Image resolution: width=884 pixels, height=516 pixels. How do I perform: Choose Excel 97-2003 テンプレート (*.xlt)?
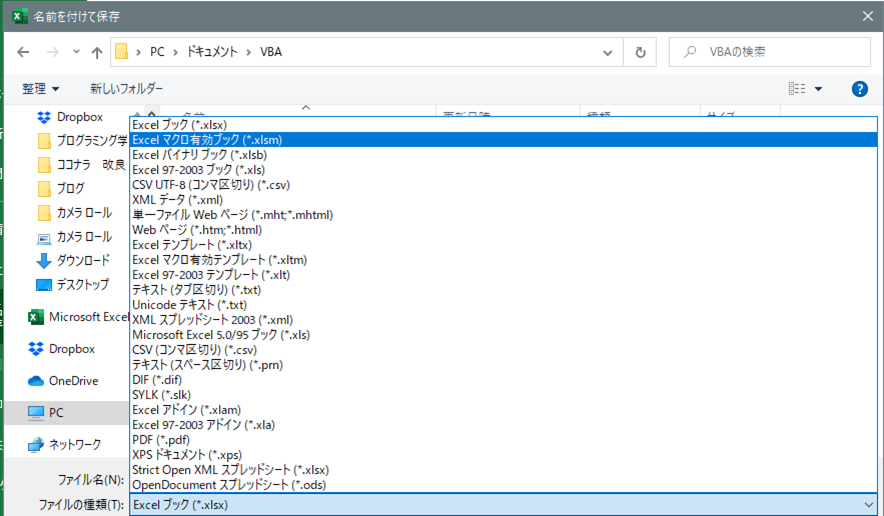503,275
